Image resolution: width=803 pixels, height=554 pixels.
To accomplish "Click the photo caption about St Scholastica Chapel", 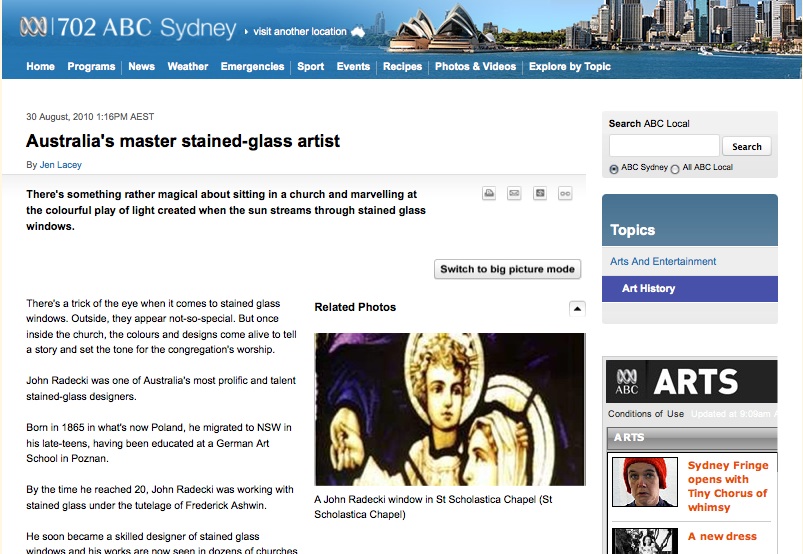I will [x=433, y=507].
